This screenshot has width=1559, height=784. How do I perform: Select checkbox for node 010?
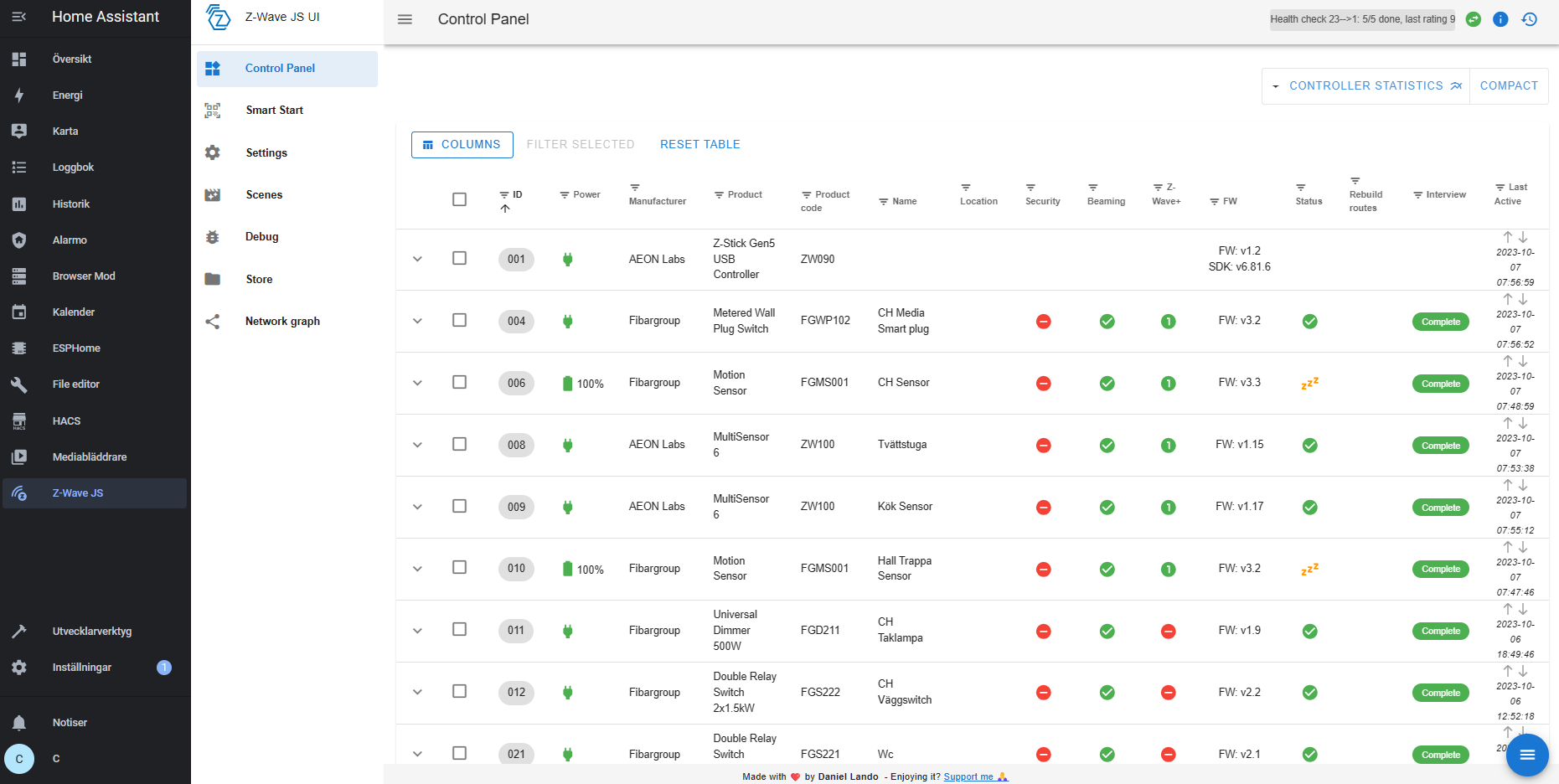point(459,567)
